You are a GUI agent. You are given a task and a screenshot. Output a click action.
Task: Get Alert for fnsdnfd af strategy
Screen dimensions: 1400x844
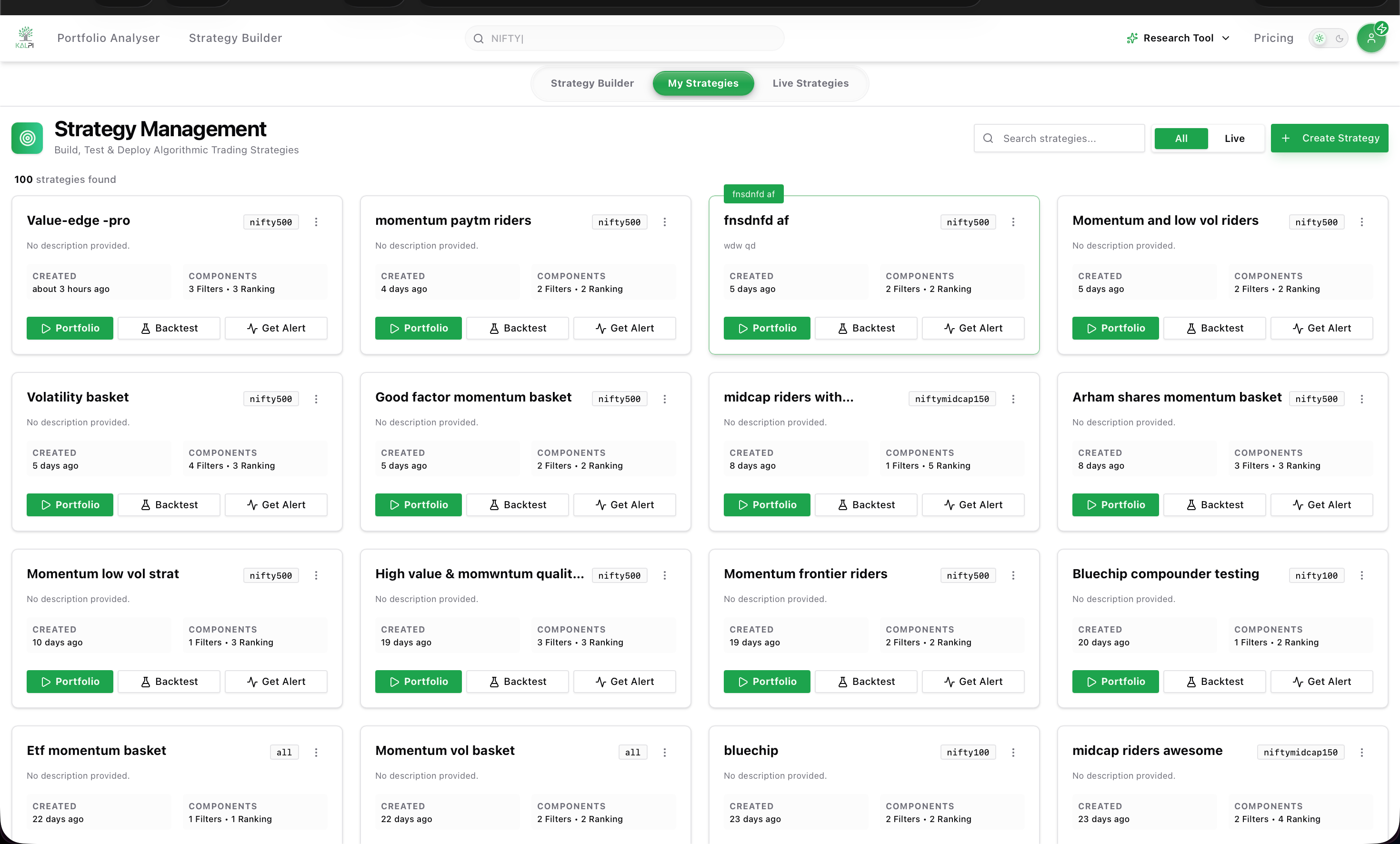973,328
